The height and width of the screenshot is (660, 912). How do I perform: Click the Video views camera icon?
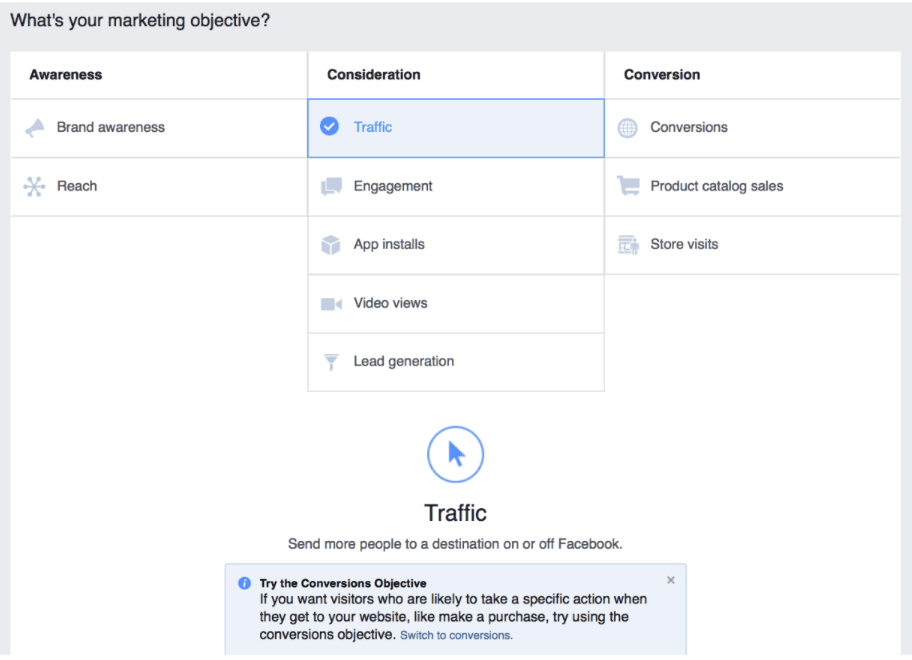[331, 304]
